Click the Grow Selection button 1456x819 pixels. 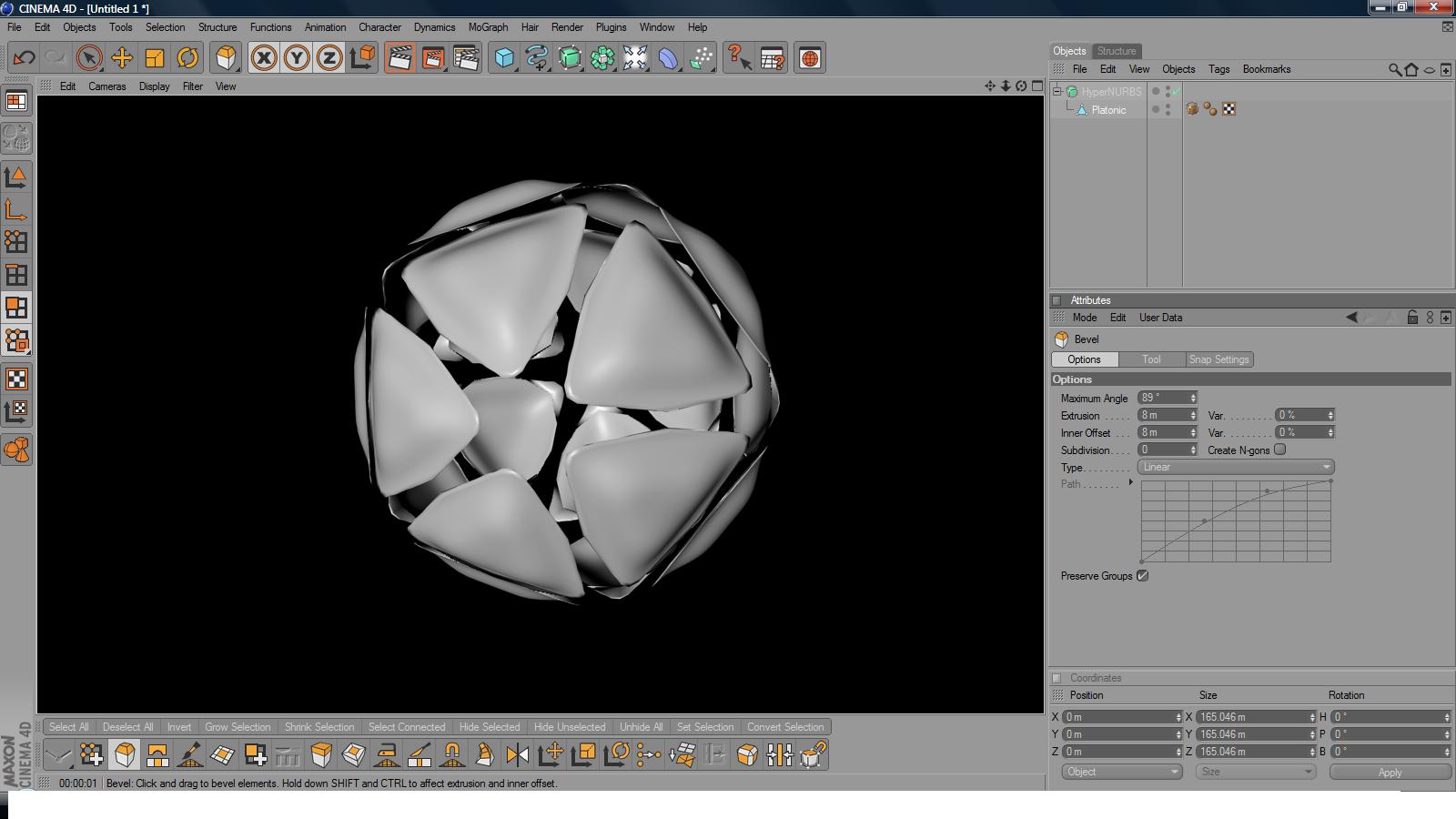coord(238,727)
